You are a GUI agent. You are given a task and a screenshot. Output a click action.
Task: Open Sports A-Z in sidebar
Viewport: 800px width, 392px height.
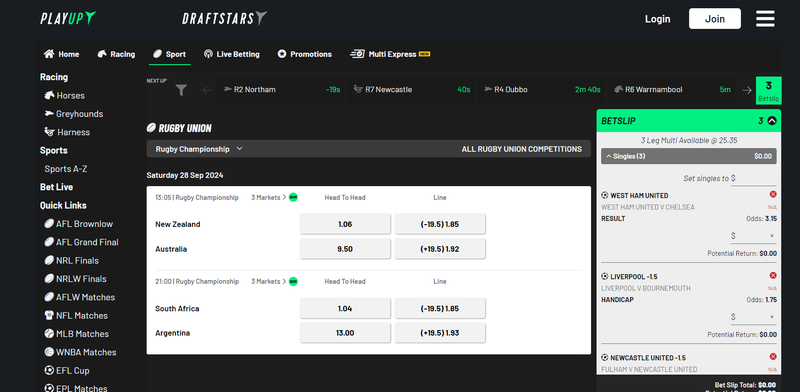coord(66,169)
